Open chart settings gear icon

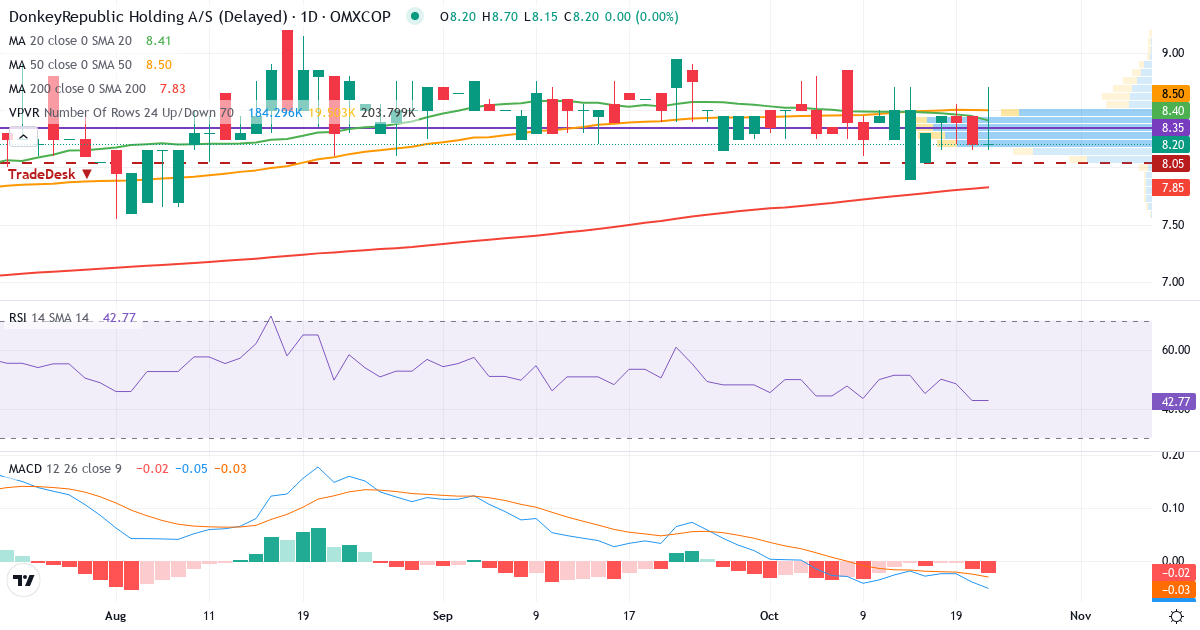[x=1177, y=617]
